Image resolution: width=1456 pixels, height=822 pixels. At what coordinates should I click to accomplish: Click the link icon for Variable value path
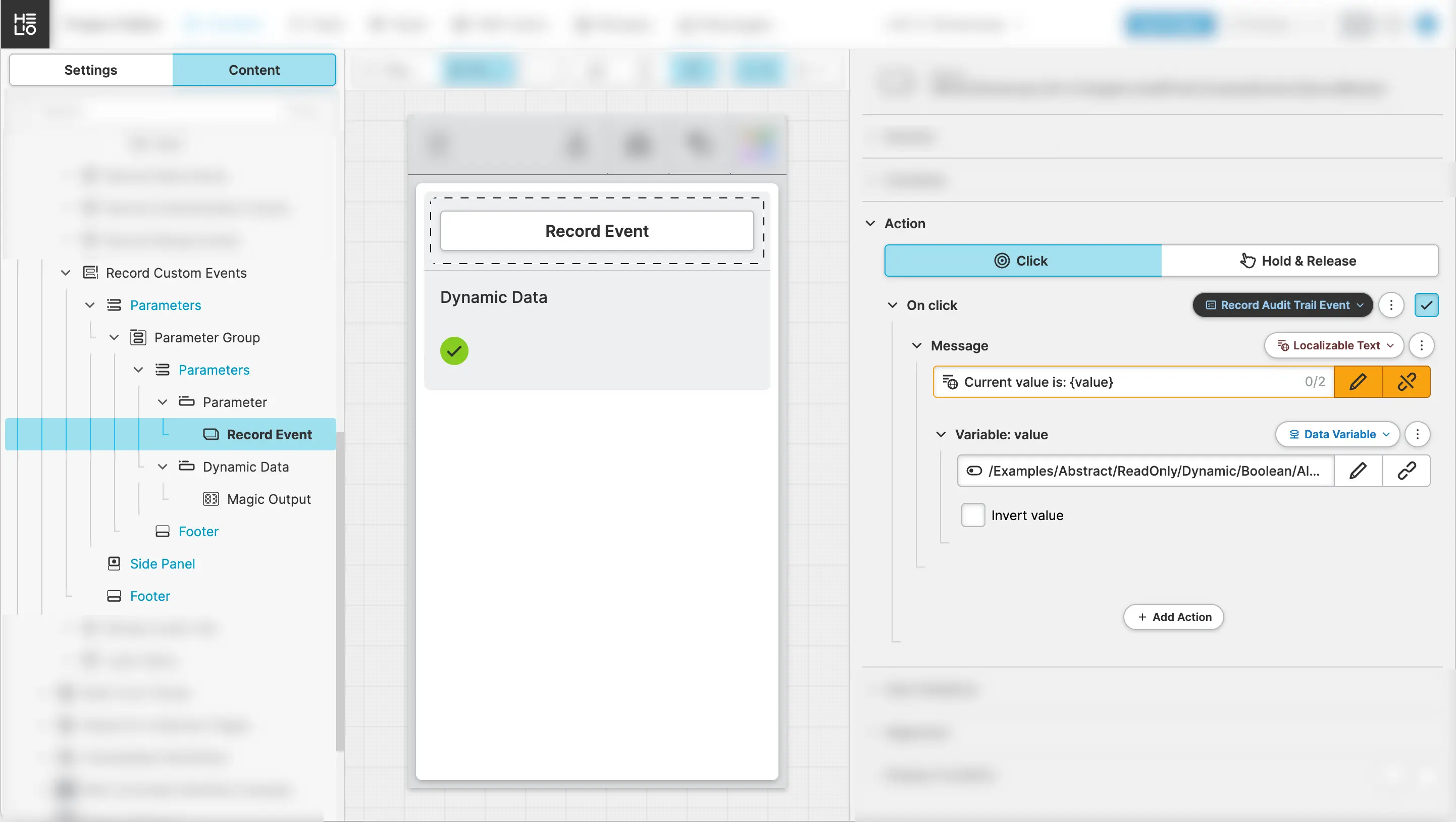click(x=1406, y=471)
